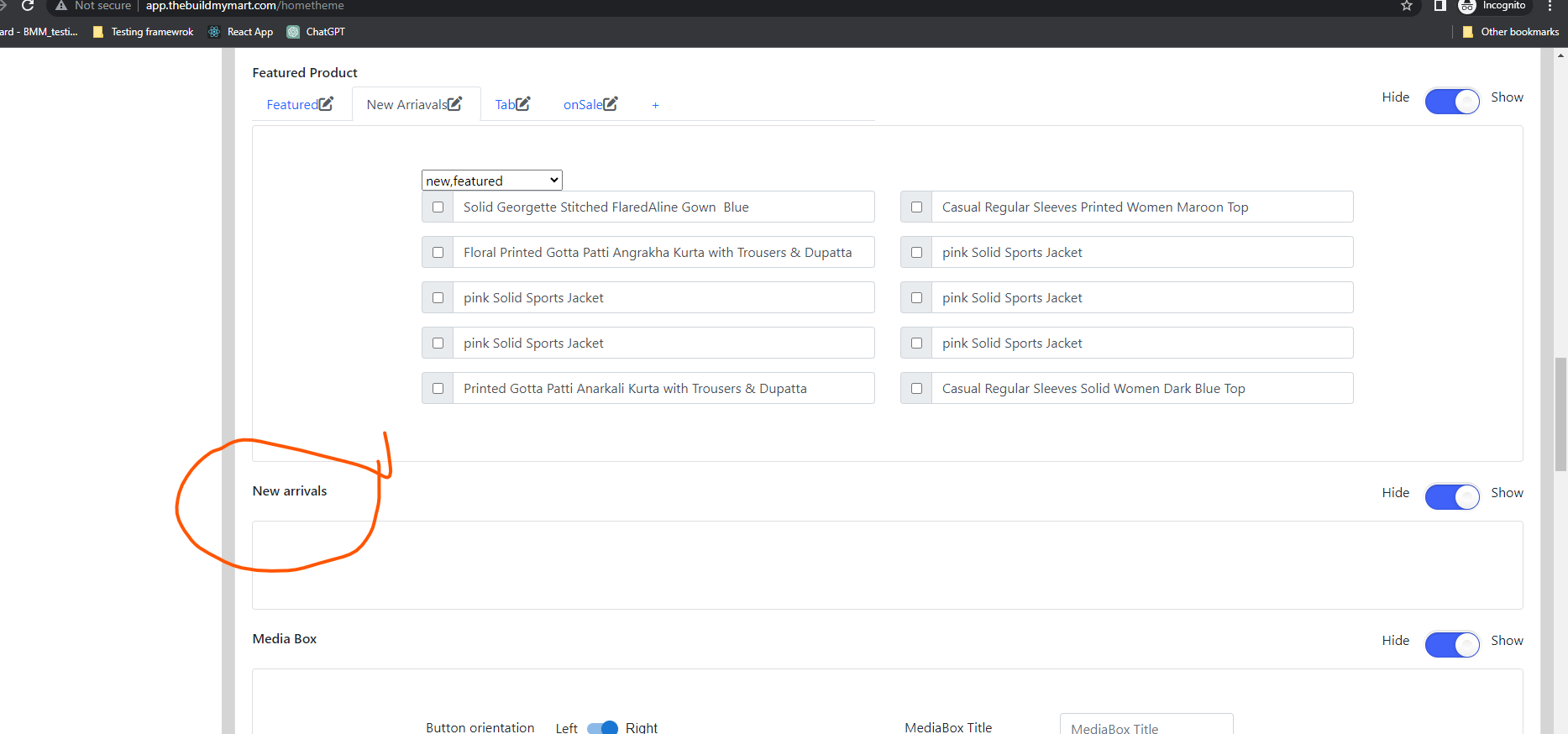Click the page vertical scrollbar thumb

(x=1560, y=414)
